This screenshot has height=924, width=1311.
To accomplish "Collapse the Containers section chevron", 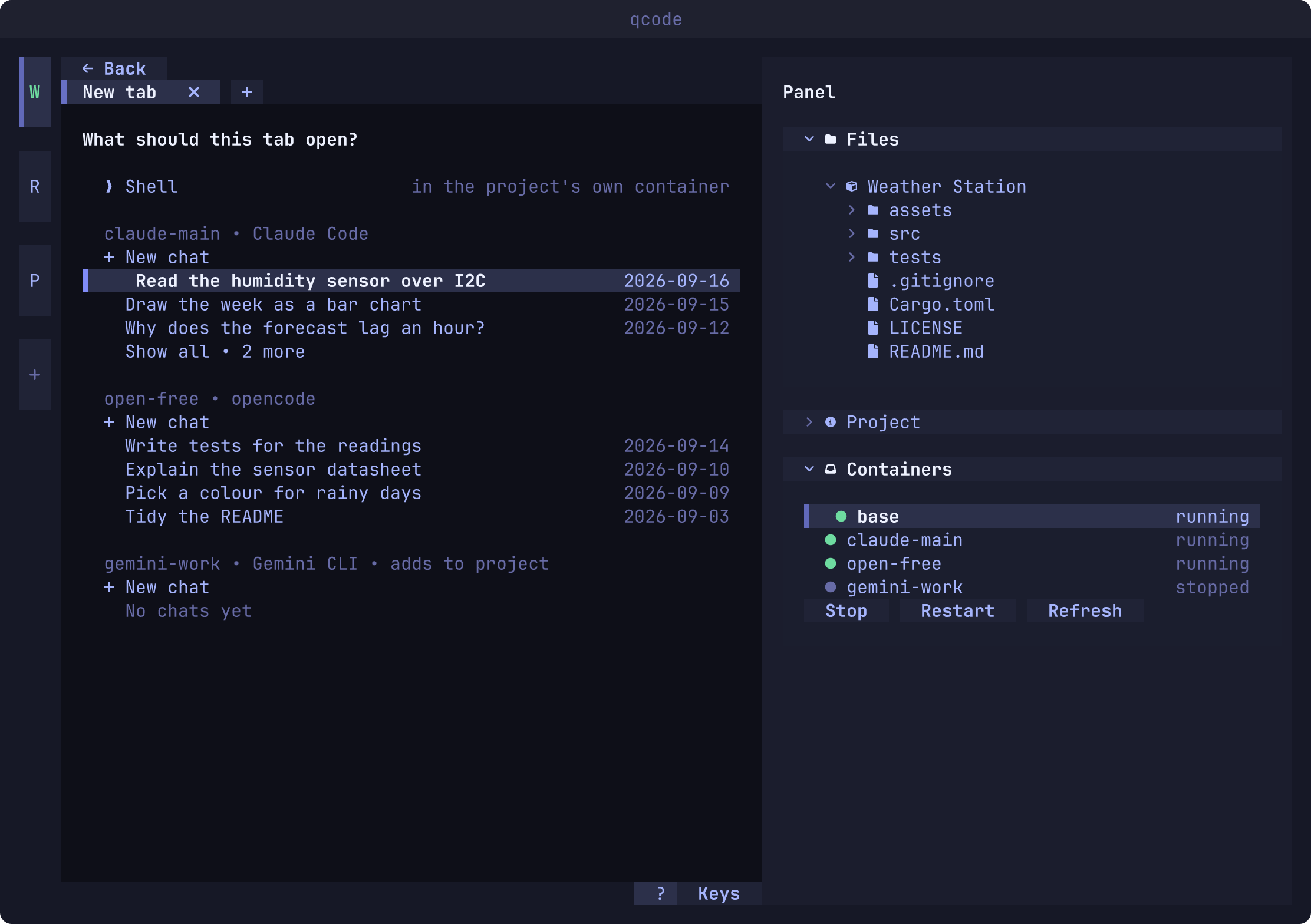I will click(x=809, y=469).
